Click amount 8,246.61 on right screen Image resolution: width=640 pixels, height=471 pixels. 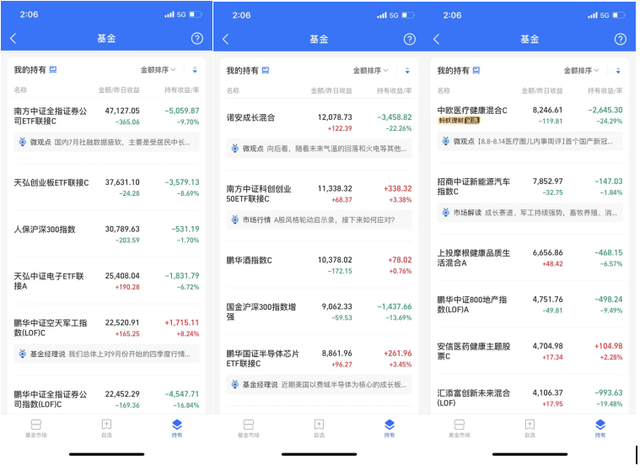(x=547, y=110)
